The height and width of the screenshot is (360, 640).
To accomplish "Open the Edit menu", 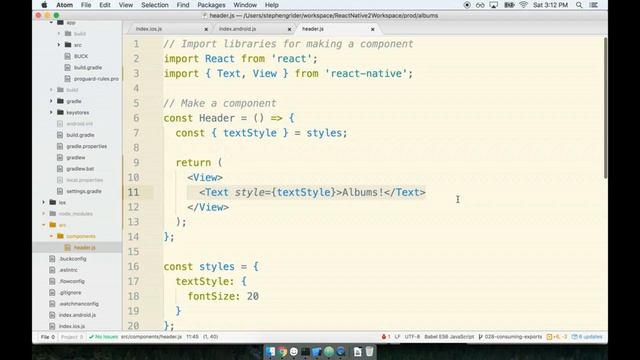I will click(x=105, y=5).
